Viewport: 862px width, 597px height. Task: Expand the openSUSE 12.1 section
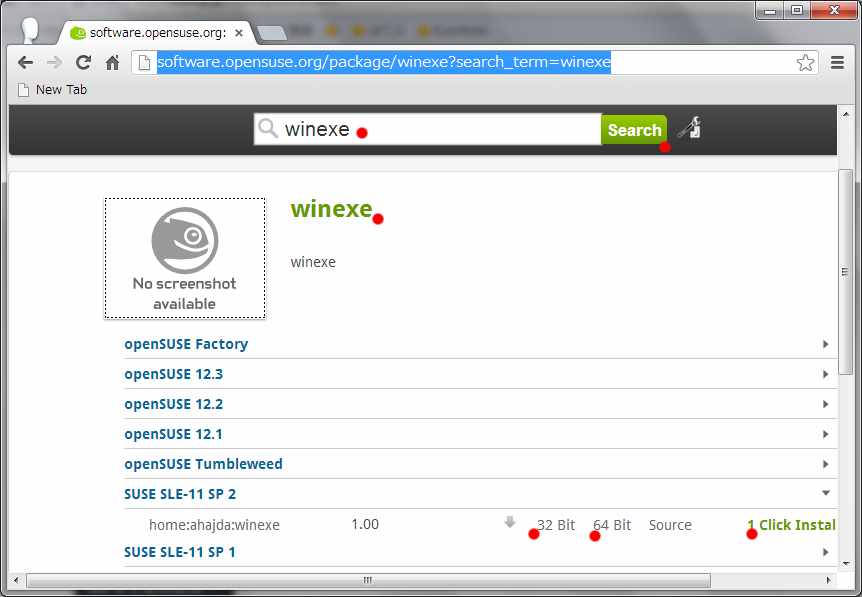[x=480, y=434]
